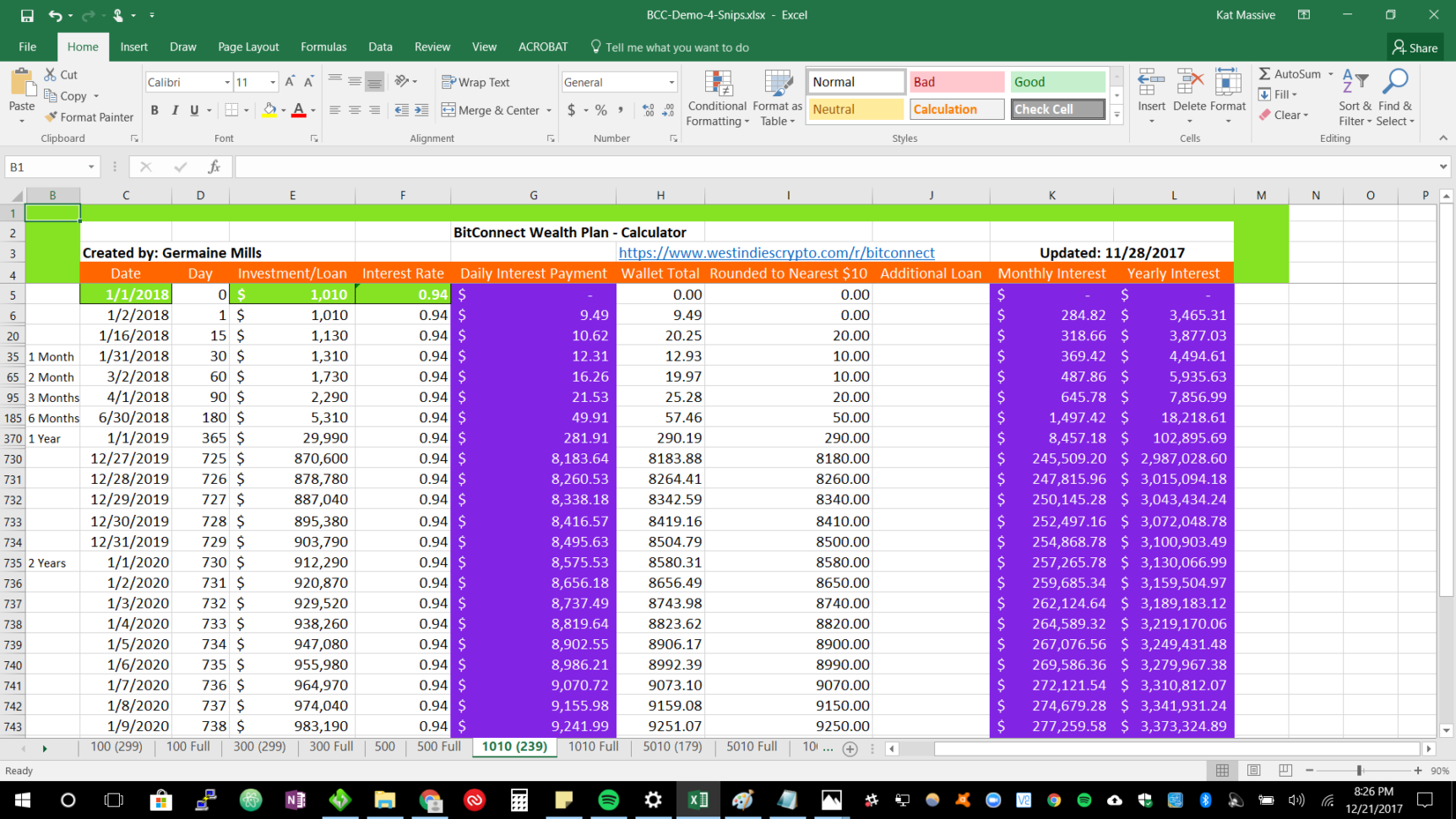Apply Wrap Text formatting
The image size is (1456, 819).
477,82
